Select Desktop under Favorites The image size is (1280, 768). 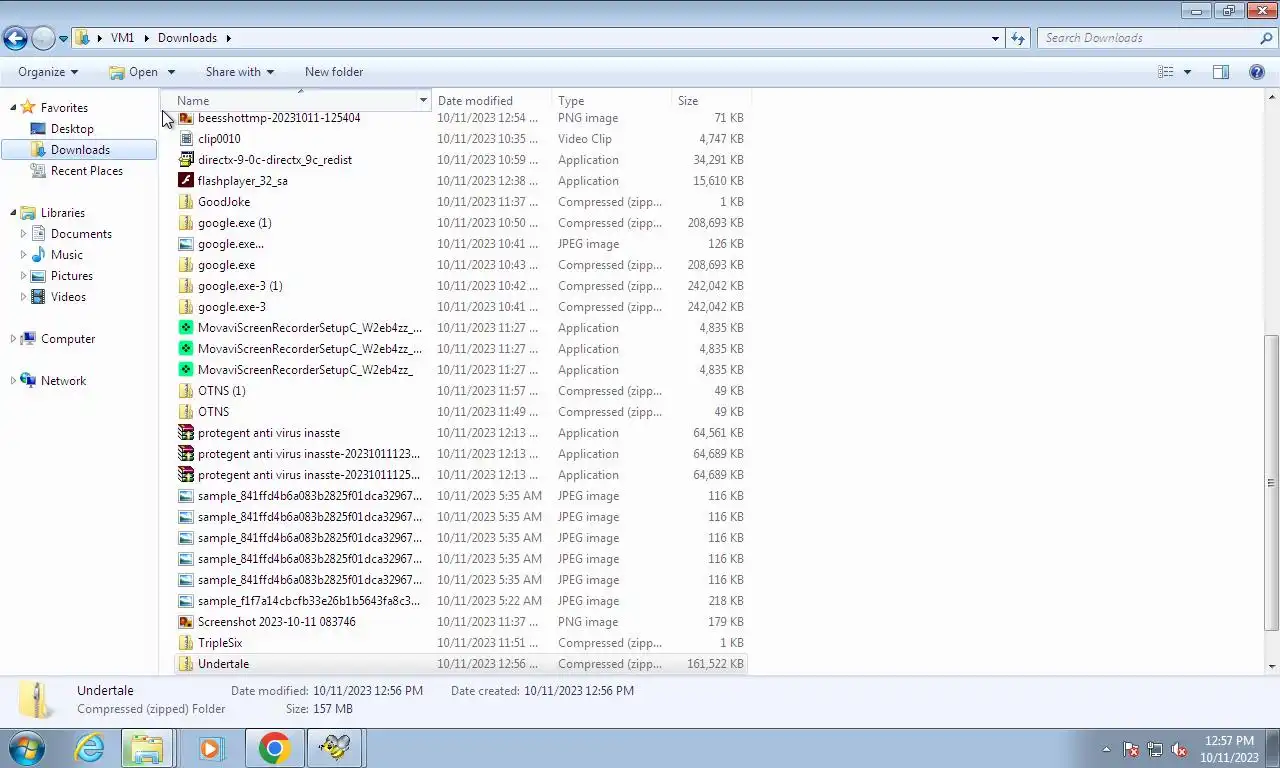72,129
